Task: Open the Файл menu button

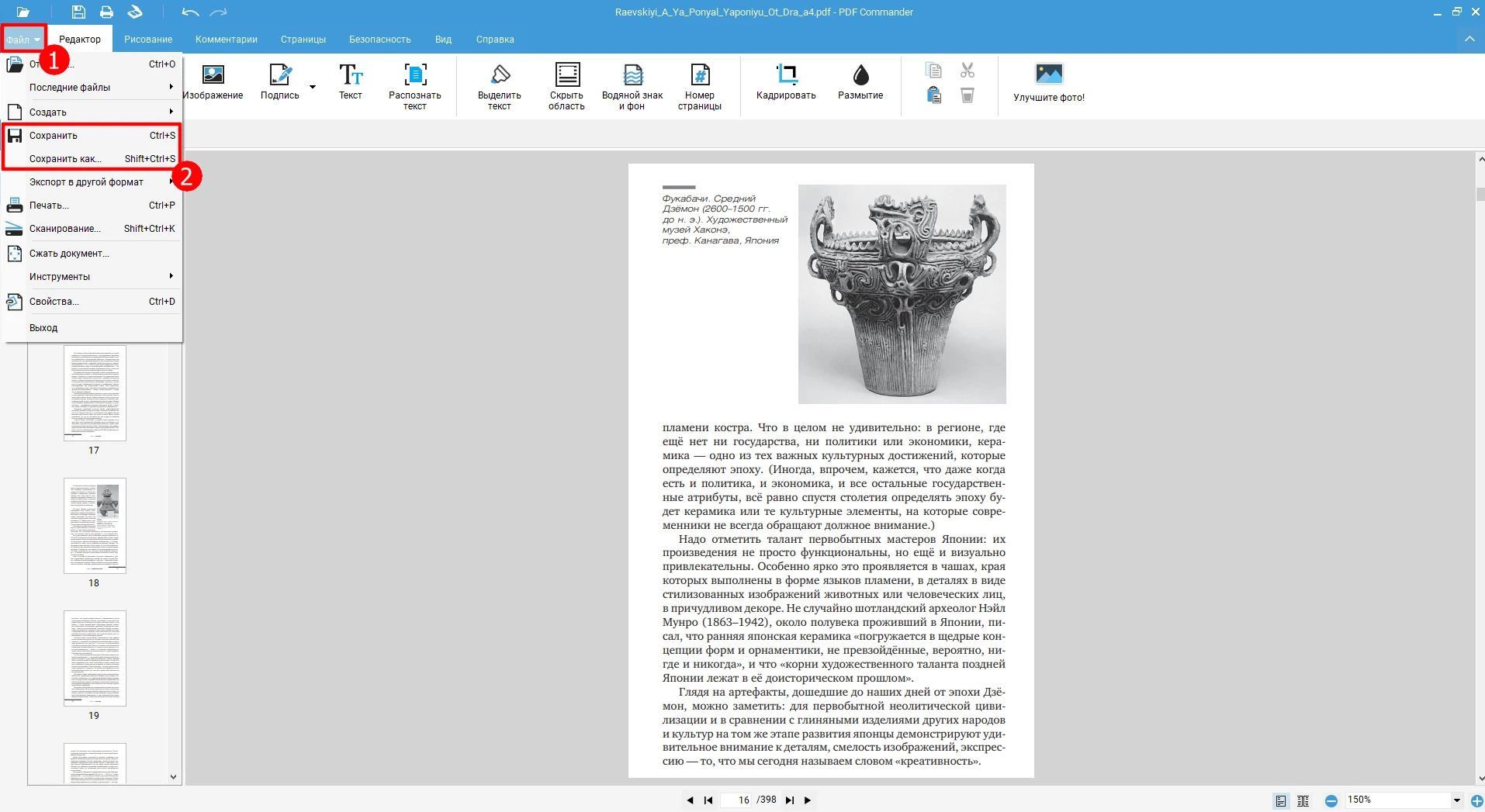Action: [23, 40]
